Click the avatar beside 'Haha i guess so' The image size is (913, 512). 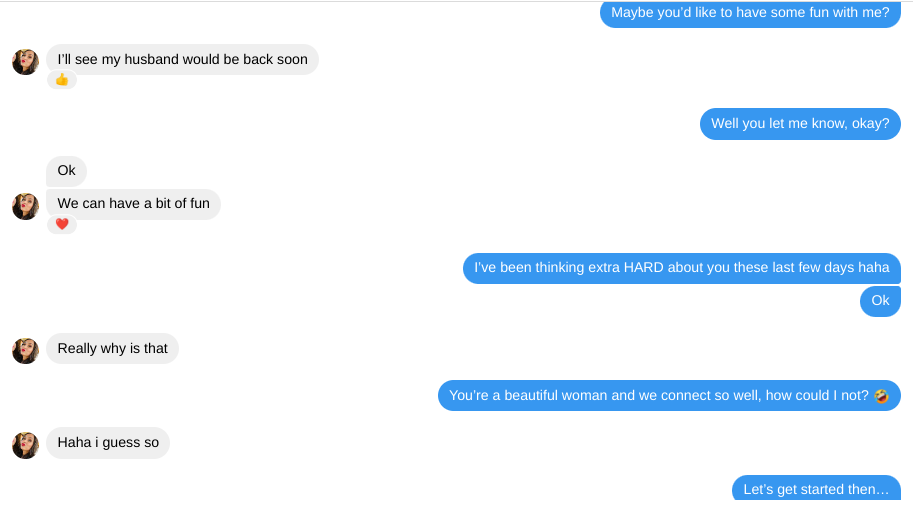(26, 445)
